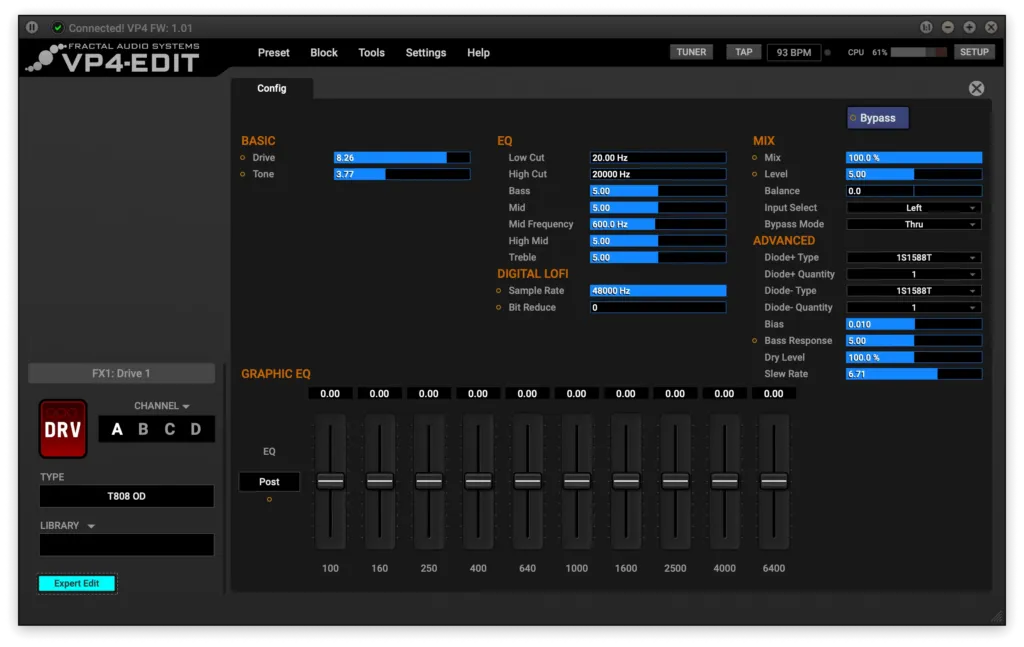Viewport: 1024px width, 647px height.
Task: Click the modifier circle beside Bass Response
Action: click(754, 341)
